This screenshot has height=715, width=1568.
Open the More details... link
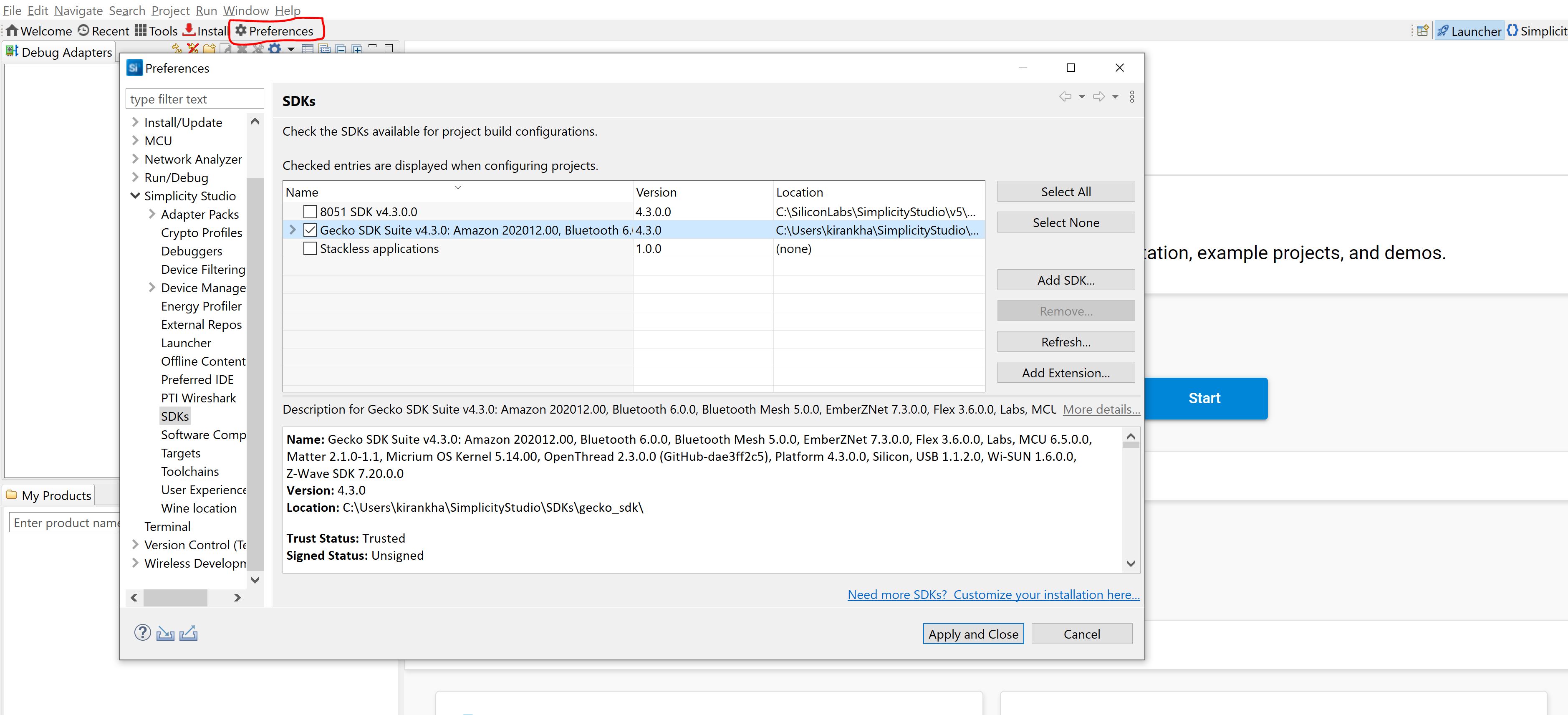pyautogui.click(x=1101, y=409)
